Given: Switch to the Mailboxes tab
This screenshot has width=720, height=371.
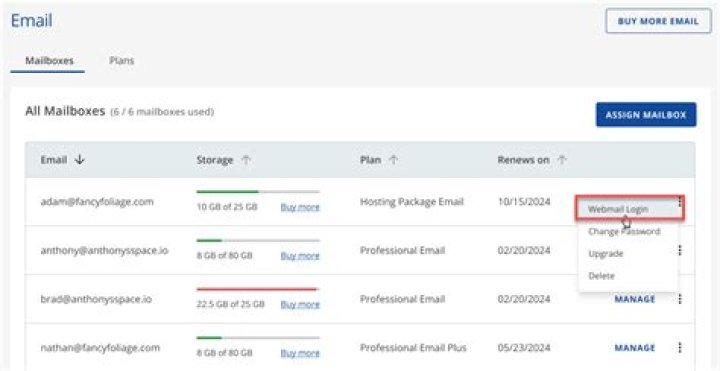Looking at the screenshot, I should [x=49, y=61].
